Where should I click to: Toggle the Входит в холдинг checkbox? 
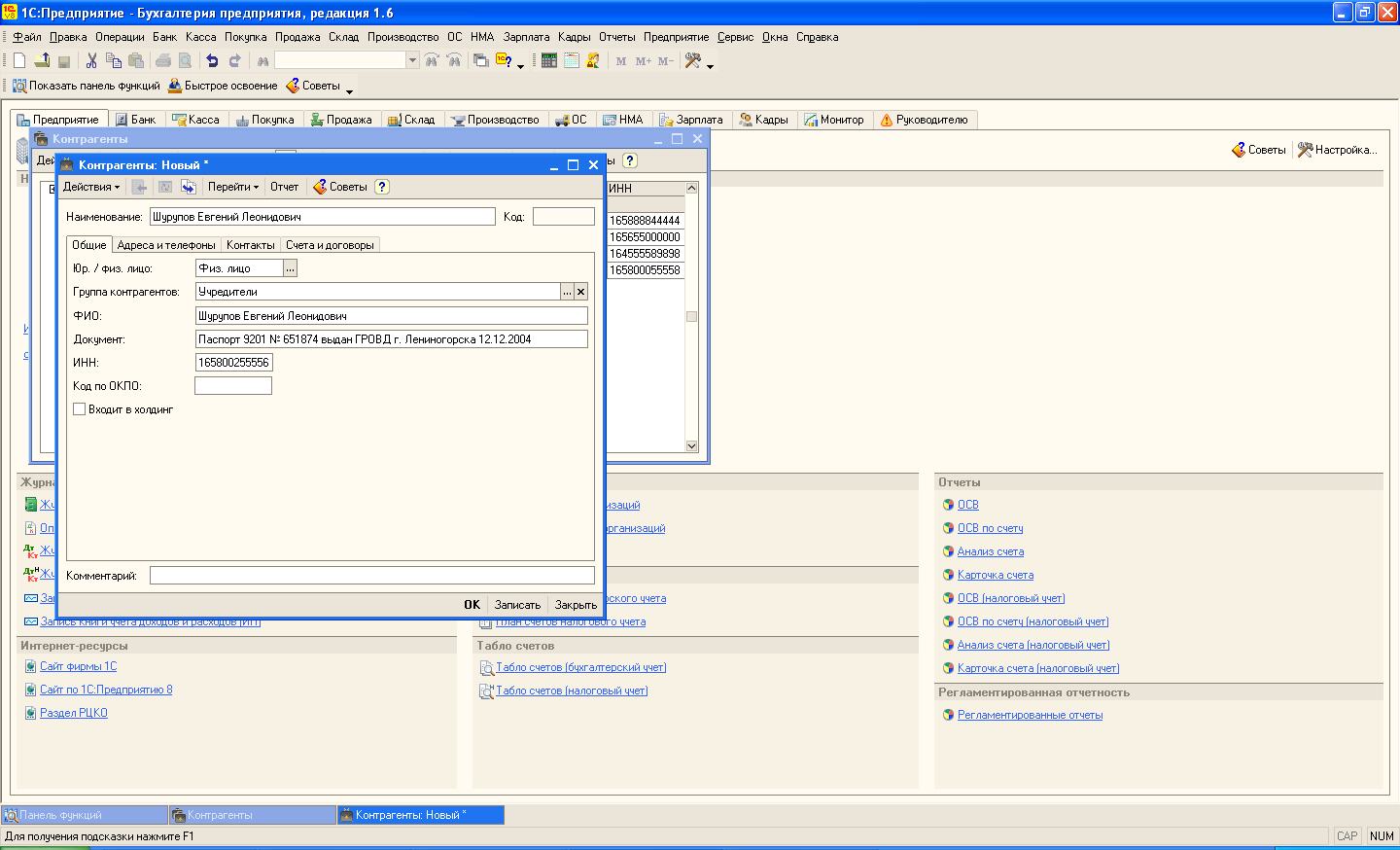pos(80,409)
